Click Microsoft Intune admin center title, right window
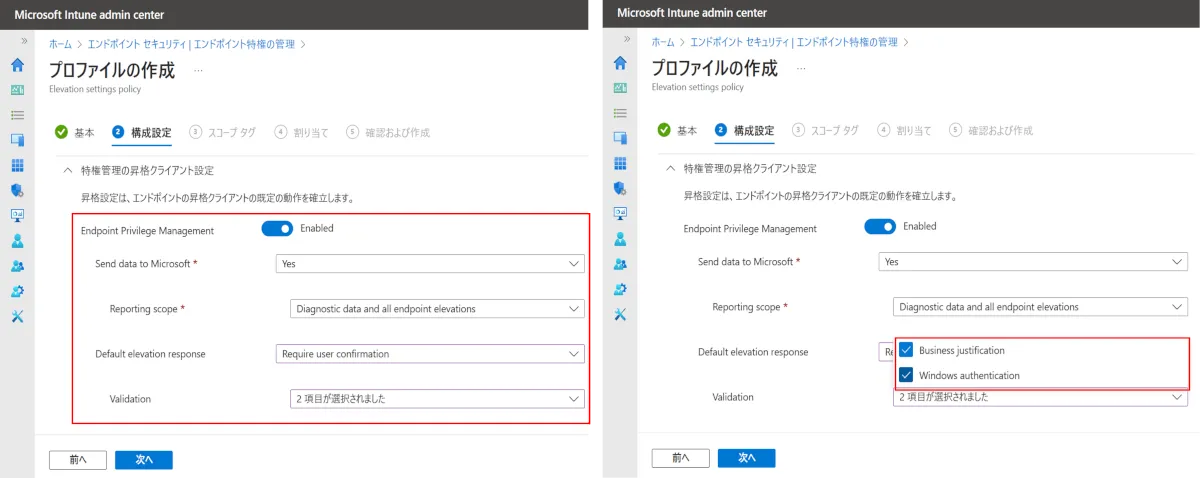The image size is (1200, 478). coord(692,13)
